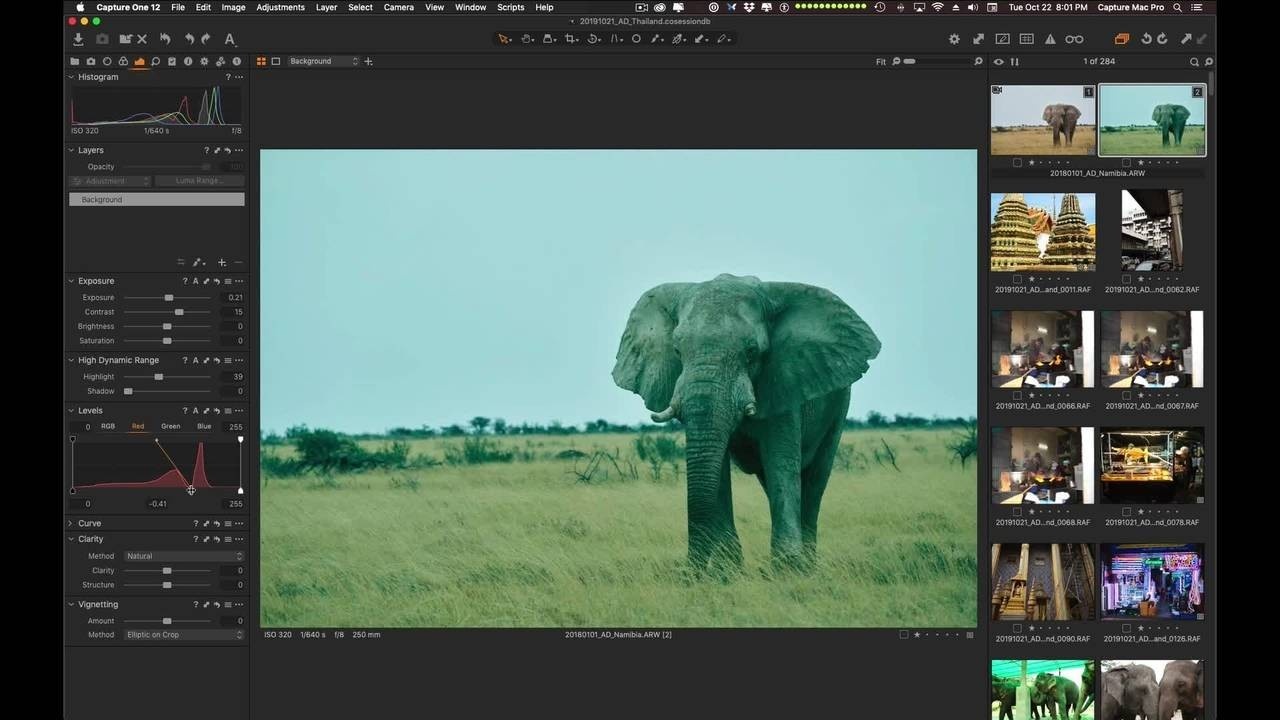Tick checkbox under Thailand_0011.RAF thumbnail

pos(1017,279)
